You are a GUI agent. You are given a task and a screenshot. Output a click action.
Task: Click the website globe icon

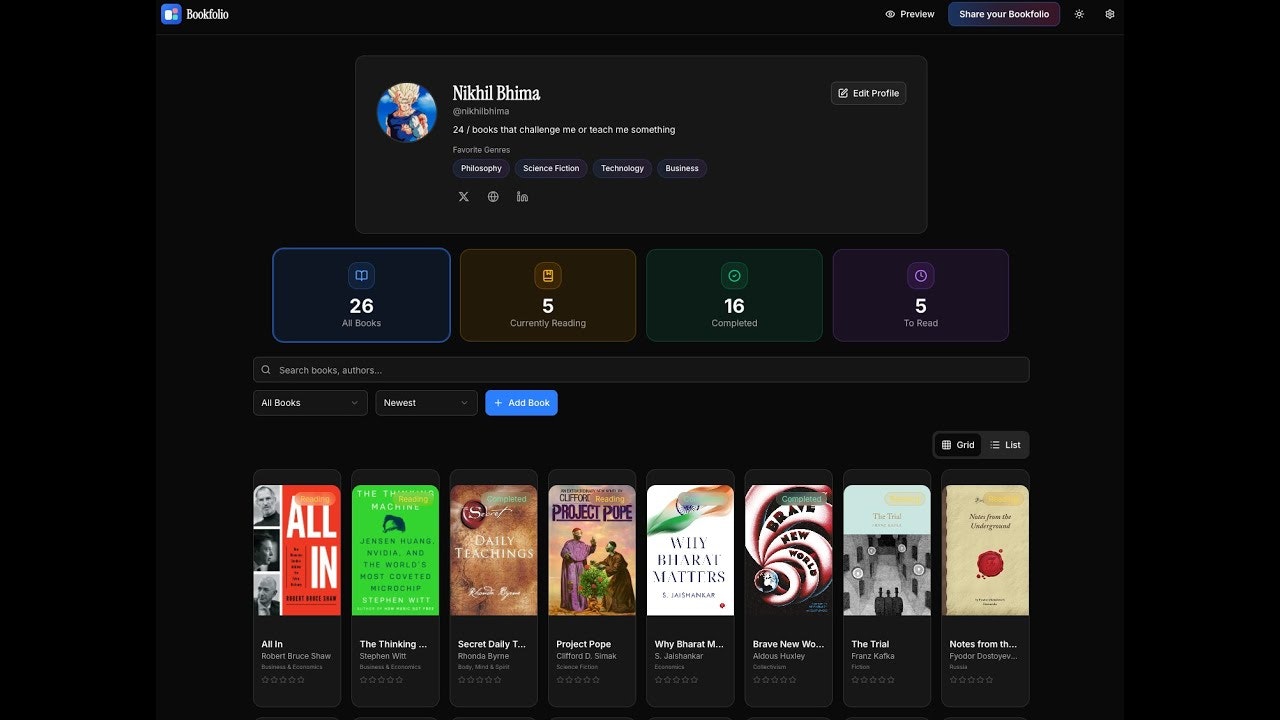(493, 196)
